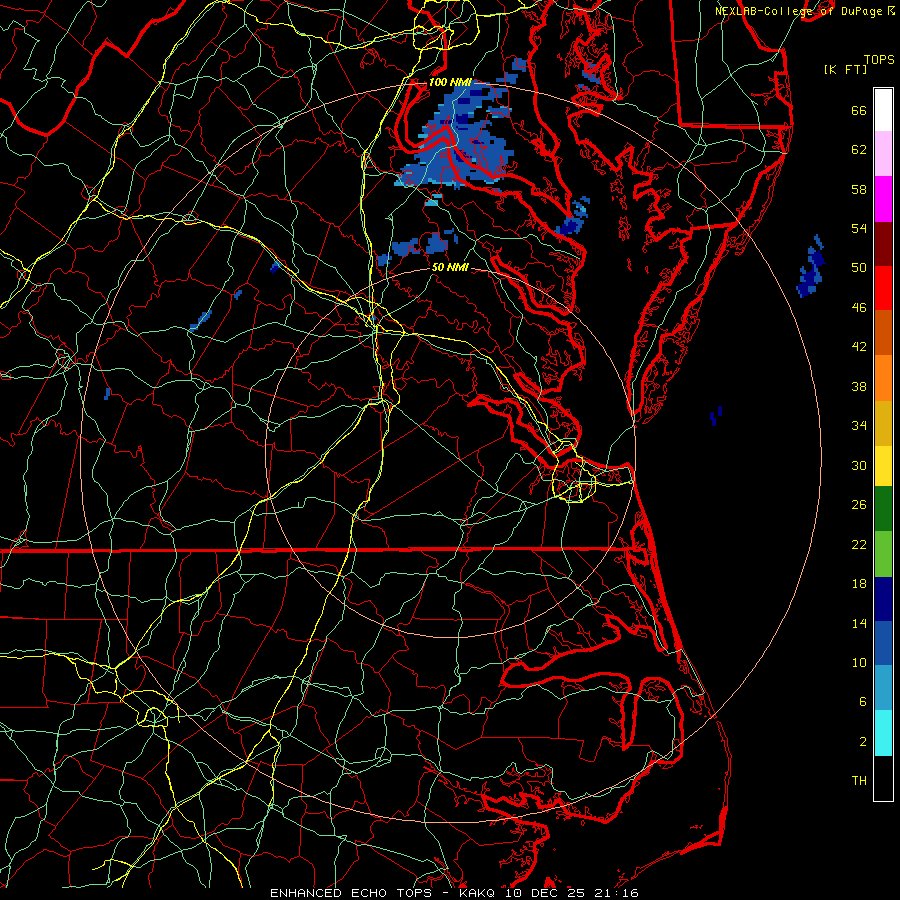Click the dark maroon band at 50-54
The image size is (900, 900).
click(x=883, y=244)
